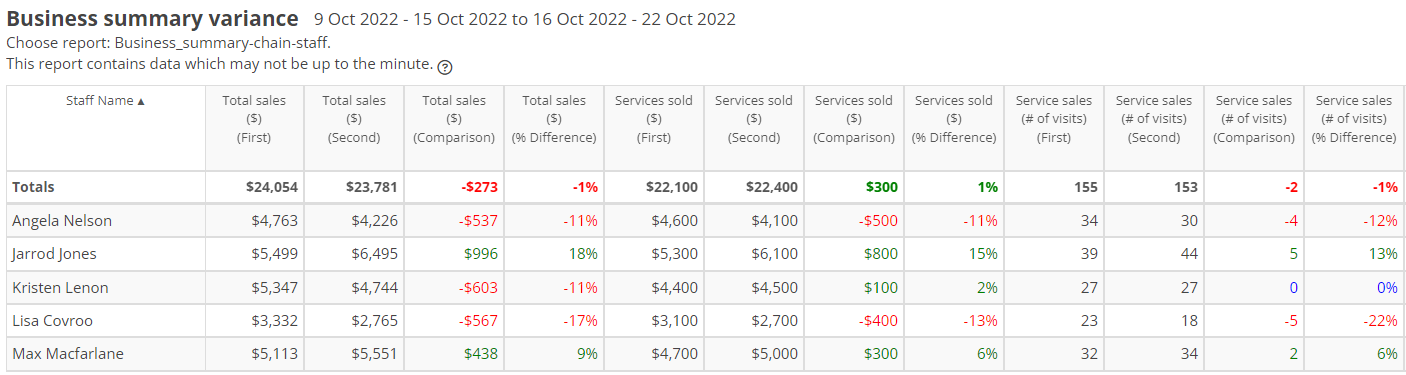Click Total sales (Comparison) column header
This screenshot has width=1406, height=375.
coord(454,119)
